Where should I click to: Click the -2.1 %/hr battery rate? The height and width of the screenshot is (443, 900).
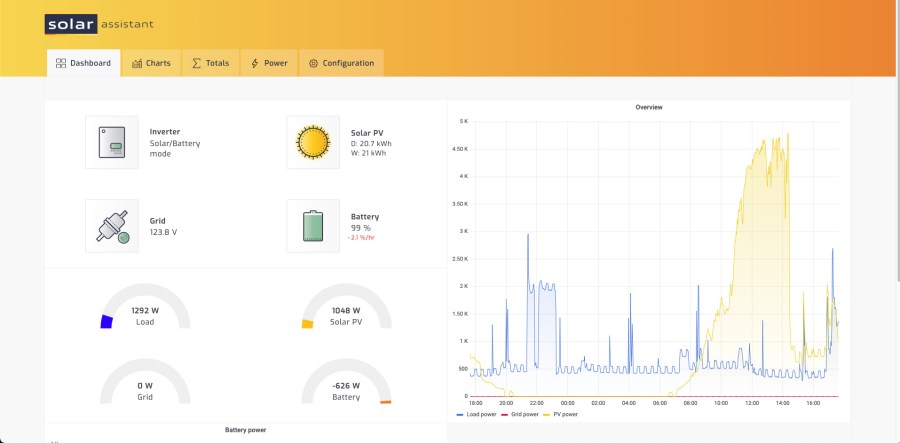[360, 238]
